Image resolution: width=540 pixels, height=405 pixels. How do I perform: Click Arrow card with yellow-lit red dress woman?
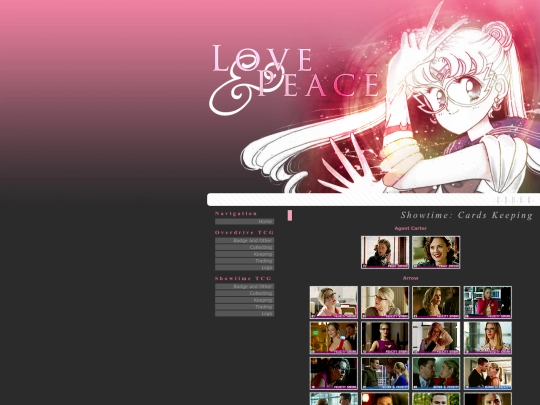[334, 338]
